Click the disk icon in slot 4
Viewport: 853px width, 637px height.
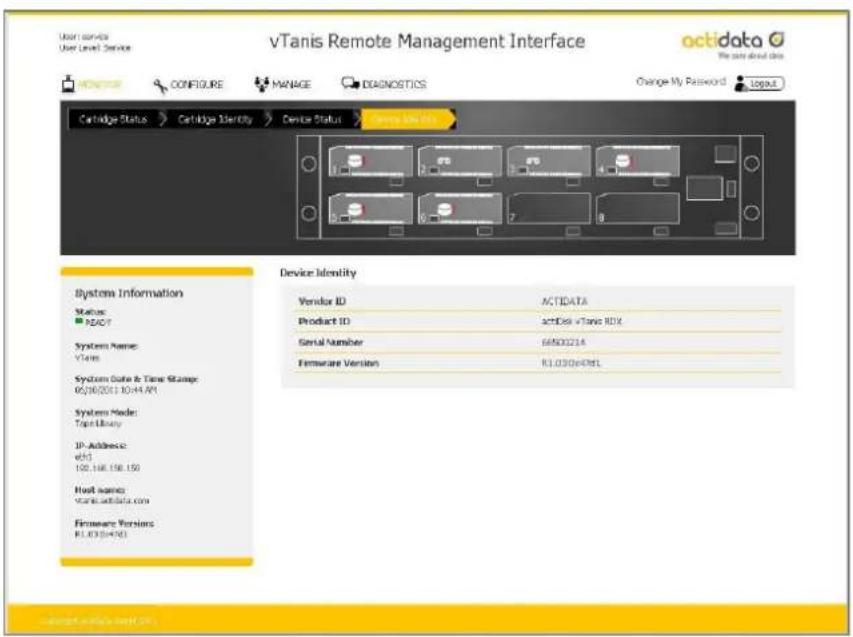click(x=623, y=160)
